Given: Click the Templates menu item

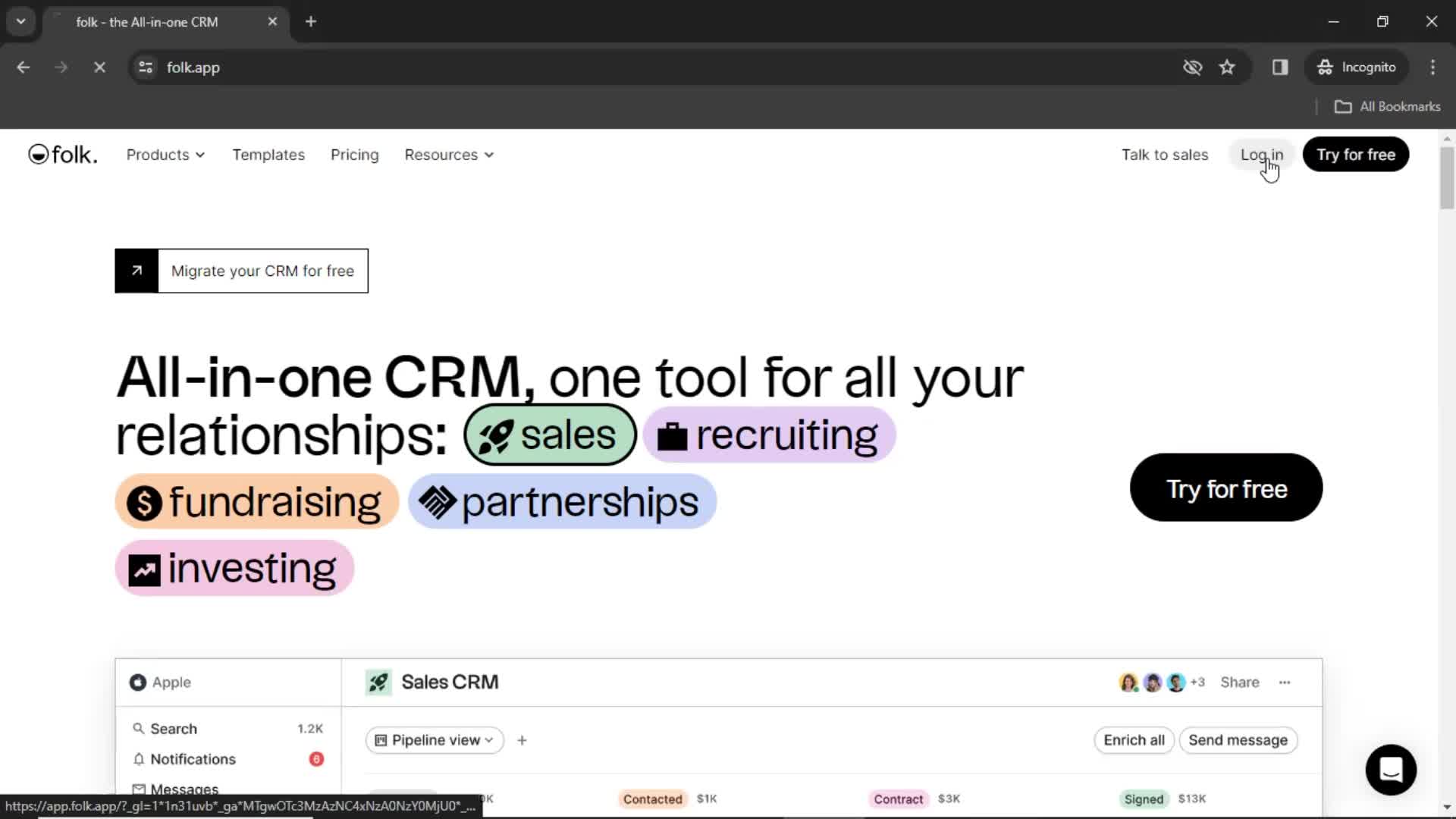Looking at the screenshot, I should coord(268,154).
